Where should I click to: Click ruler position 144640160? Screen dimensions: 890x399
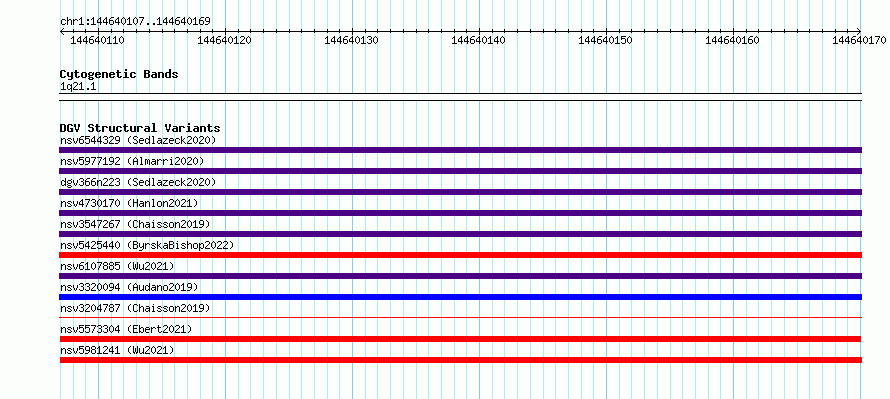733,40
